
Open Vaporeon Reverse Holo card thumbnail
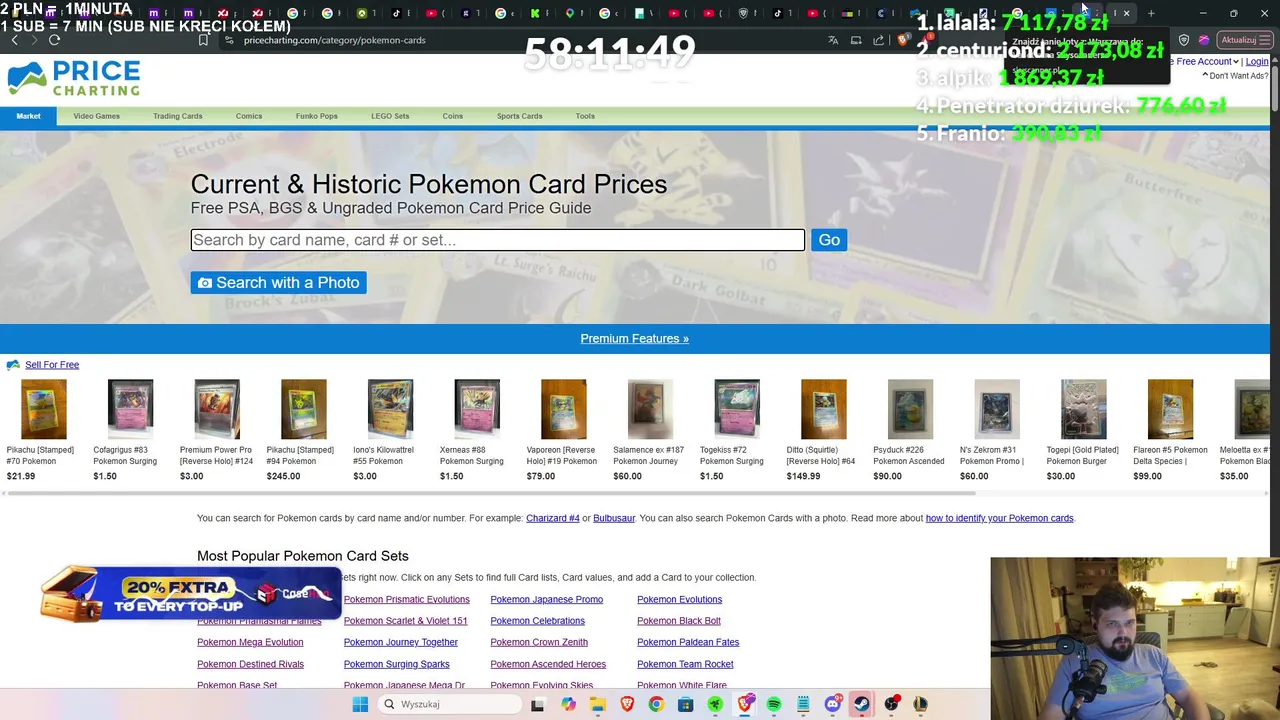click(564, 409)
